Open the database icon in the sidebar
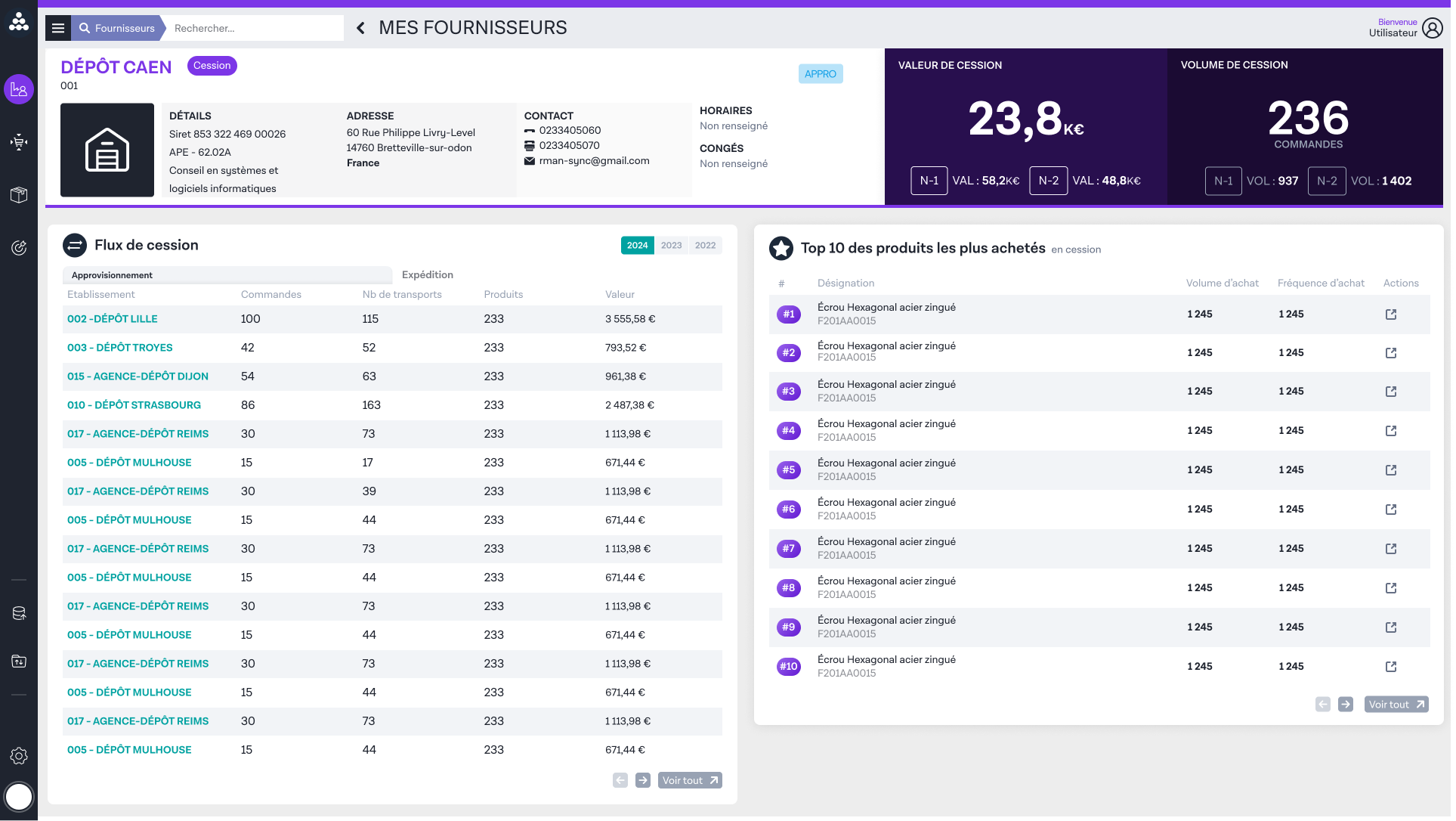 [19, 613]
